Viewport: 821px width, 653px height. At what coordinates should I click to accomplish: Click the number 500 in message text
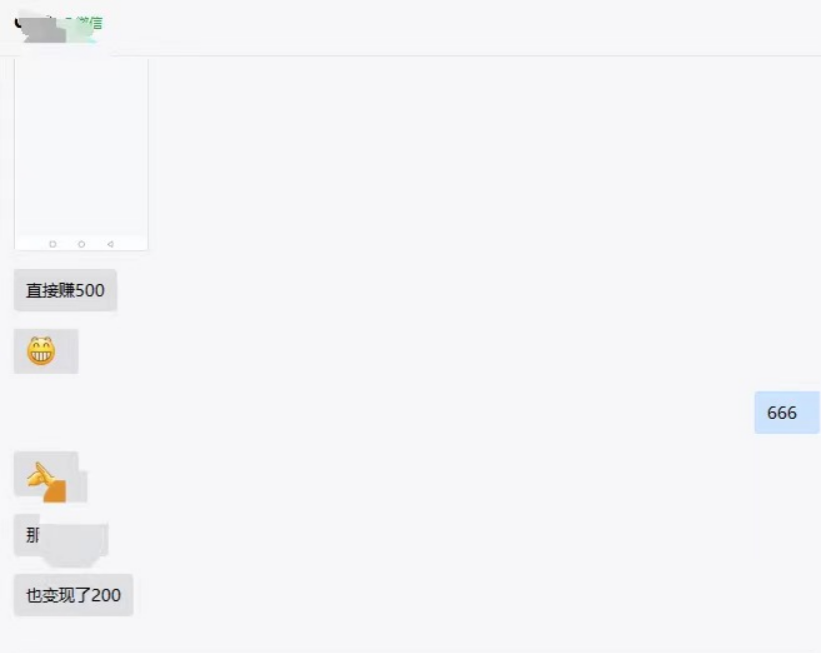90,291
